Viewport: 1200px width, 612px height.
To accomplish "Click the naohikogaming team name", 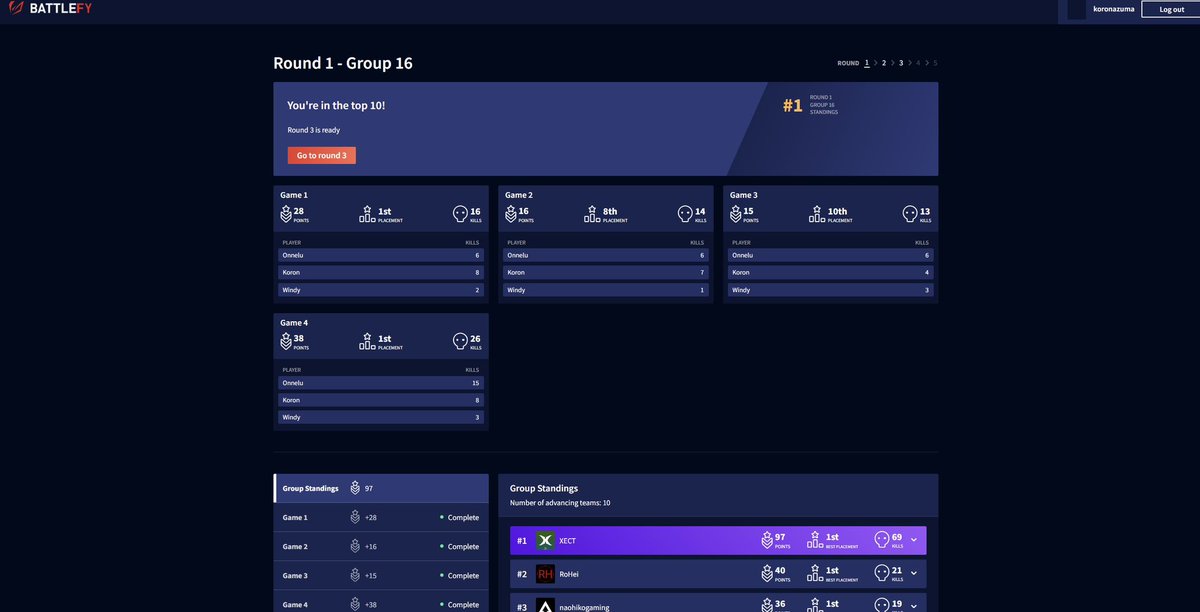I will pos(584,607).
